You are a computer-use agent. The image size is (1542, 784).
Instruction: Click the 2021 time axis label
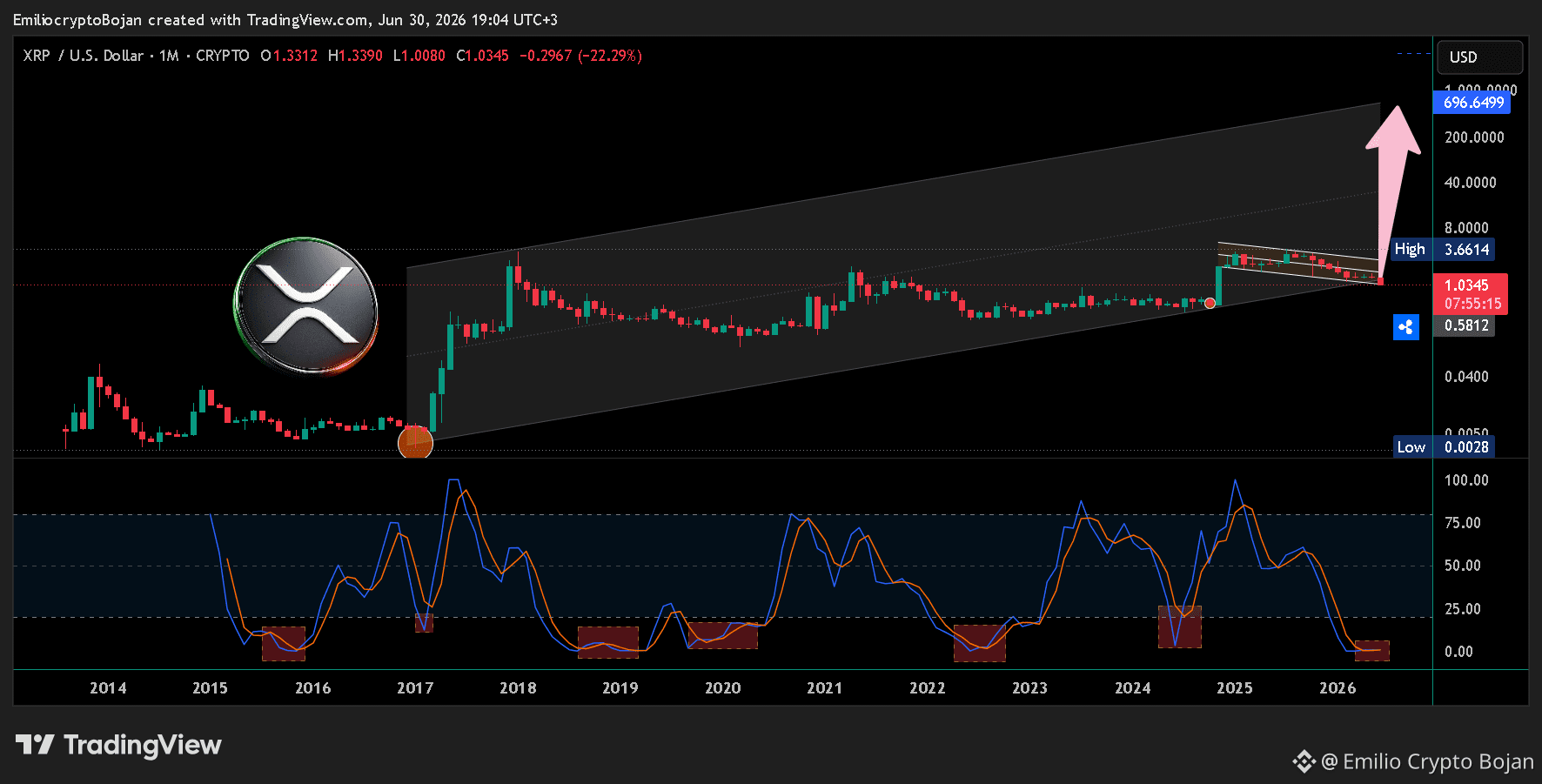[824, 688]
